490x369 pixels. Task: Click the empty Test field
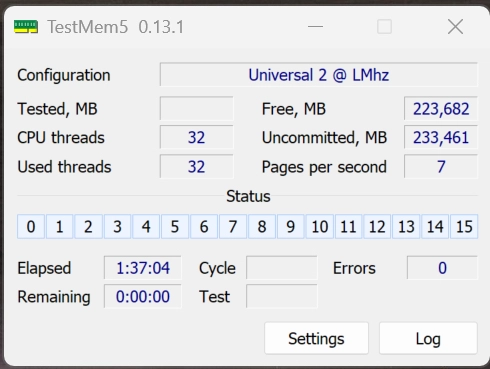[282, 296]
